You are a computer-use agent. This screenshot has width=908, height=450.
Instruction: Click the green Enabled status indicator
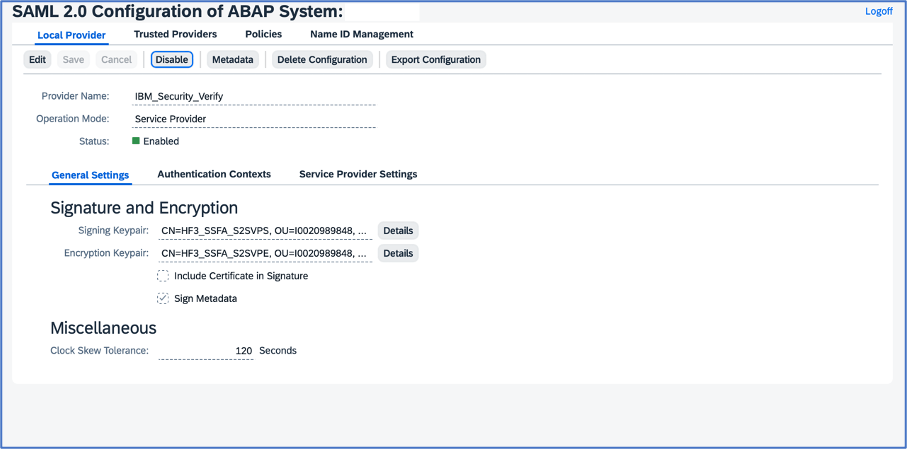click(136, 140)
